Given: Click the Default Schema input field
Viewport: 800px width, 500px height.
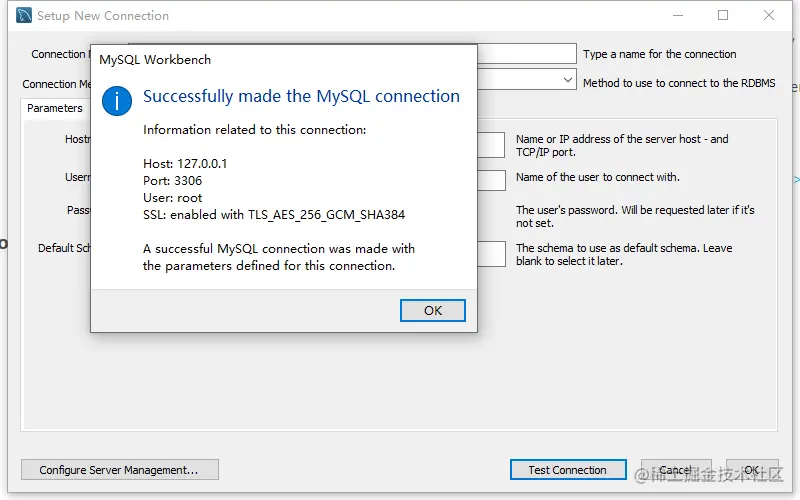Looking at the screenshot, I should [491, 254].
